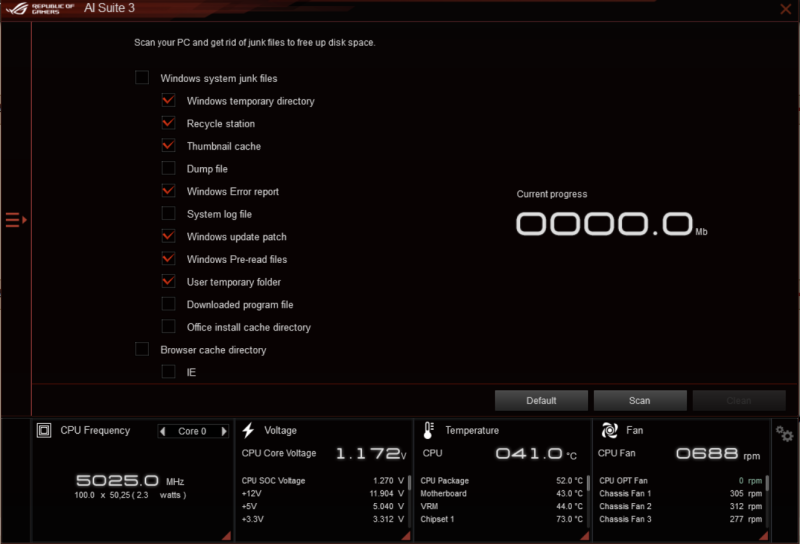
Task: Click the CPU Core Voltage 1.172 reading
Action: coord(371,453)
